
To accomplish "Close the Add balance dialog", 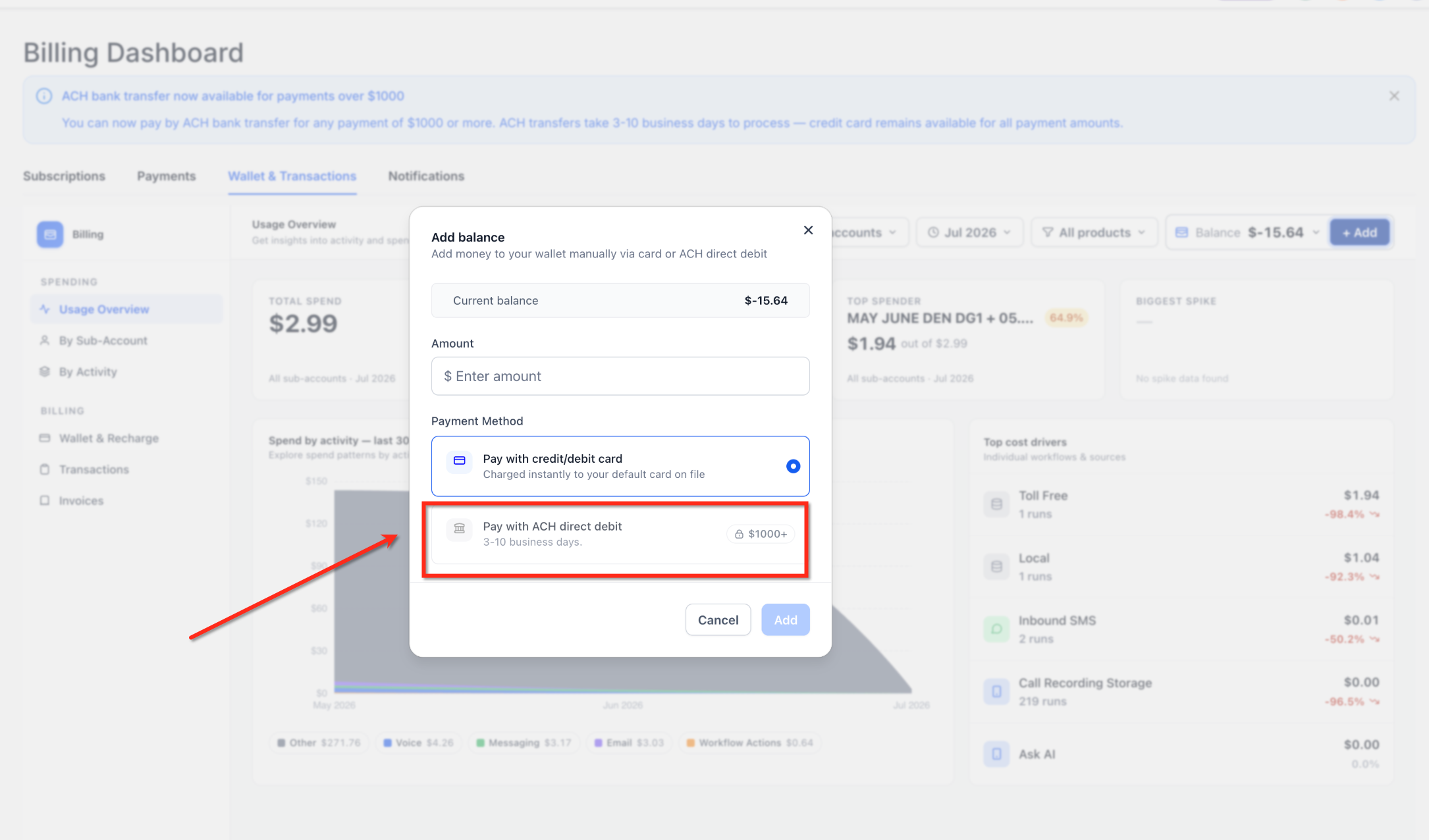I will coord(808,230).
